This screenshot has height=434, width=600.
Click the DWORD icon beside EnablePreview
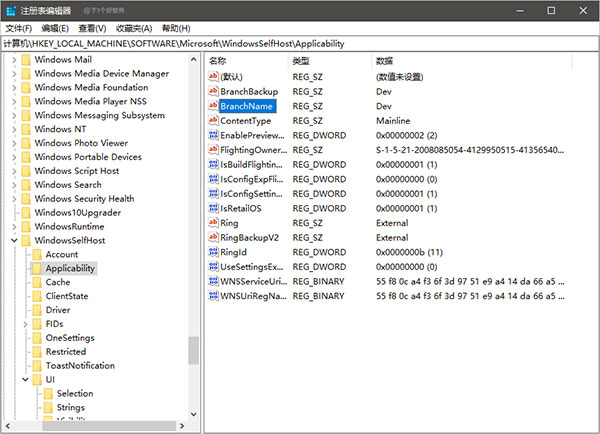pos(213,135)
